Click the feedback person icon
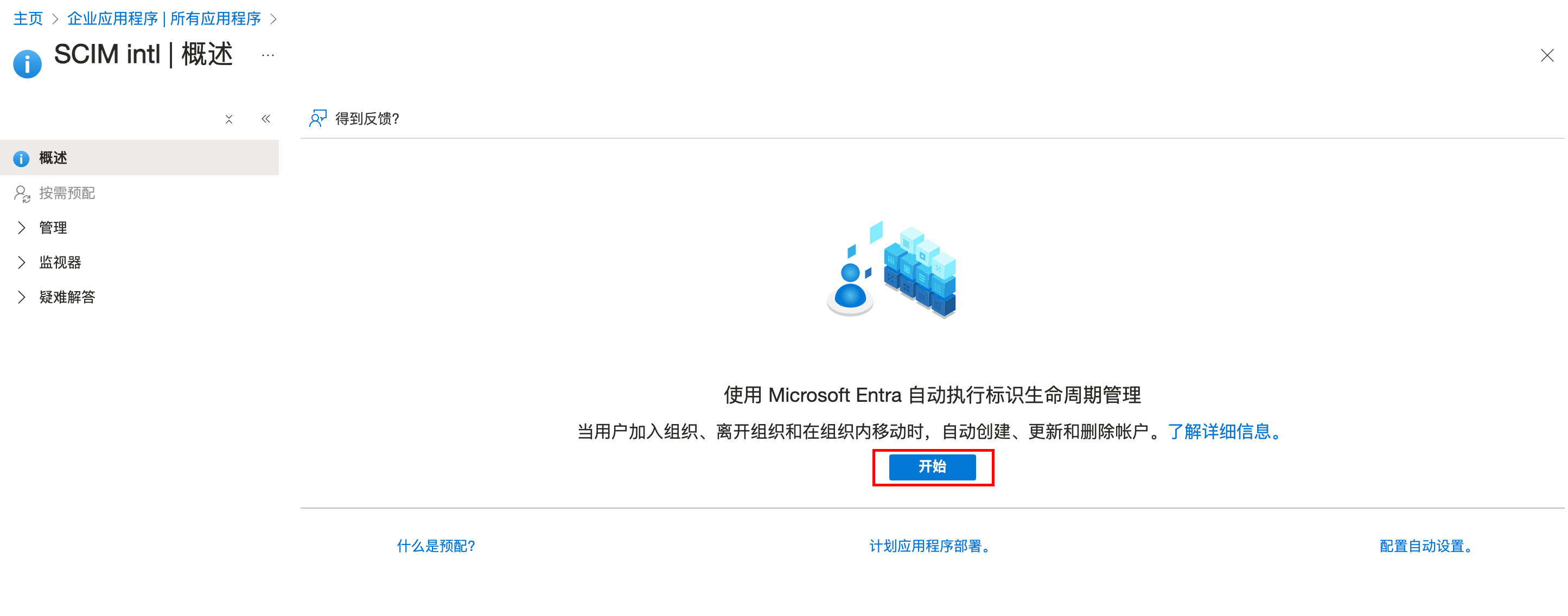The image size is (1568, 616). [x=318, y=118]
